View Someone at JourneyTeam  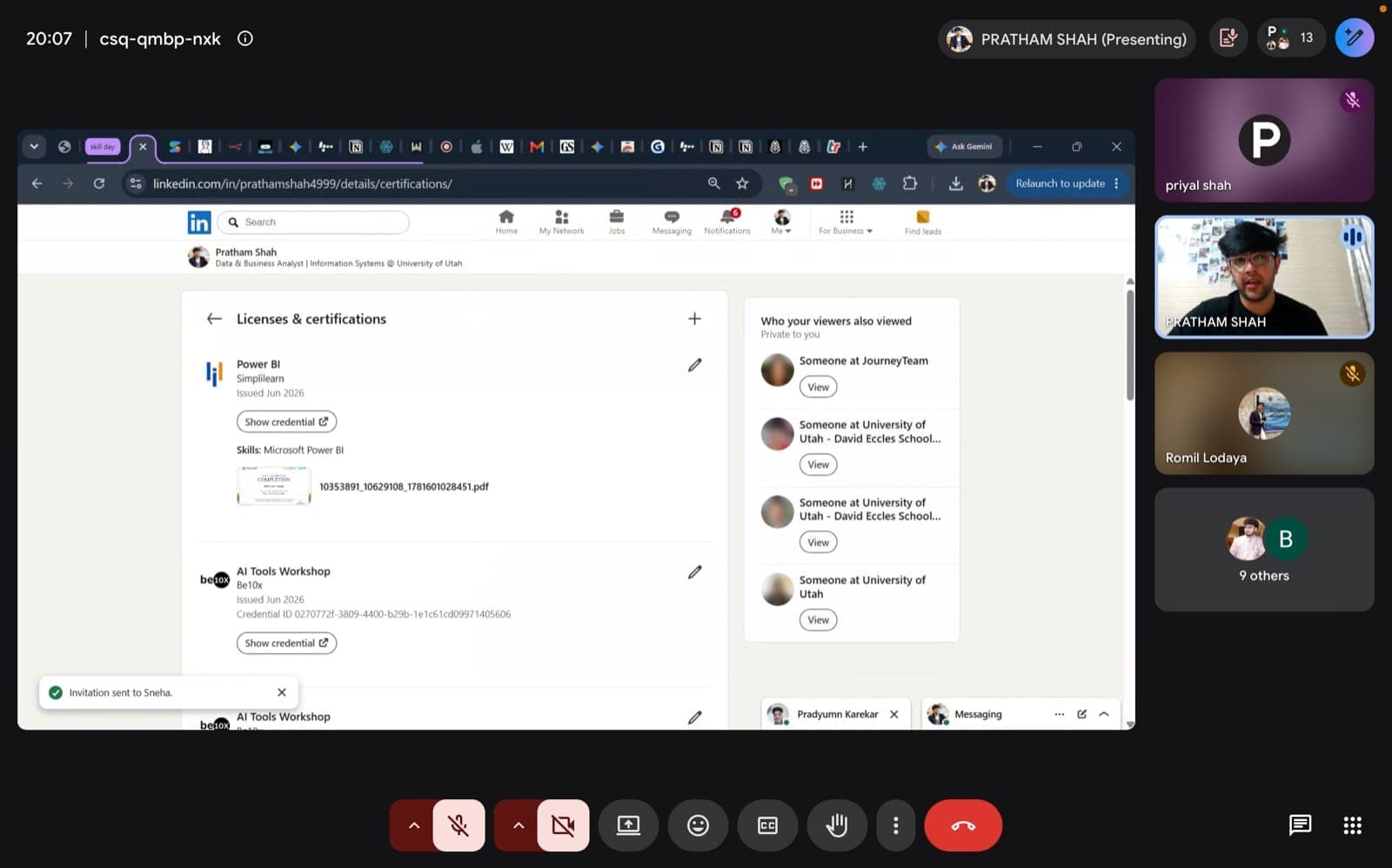click(x=818, y=387)
